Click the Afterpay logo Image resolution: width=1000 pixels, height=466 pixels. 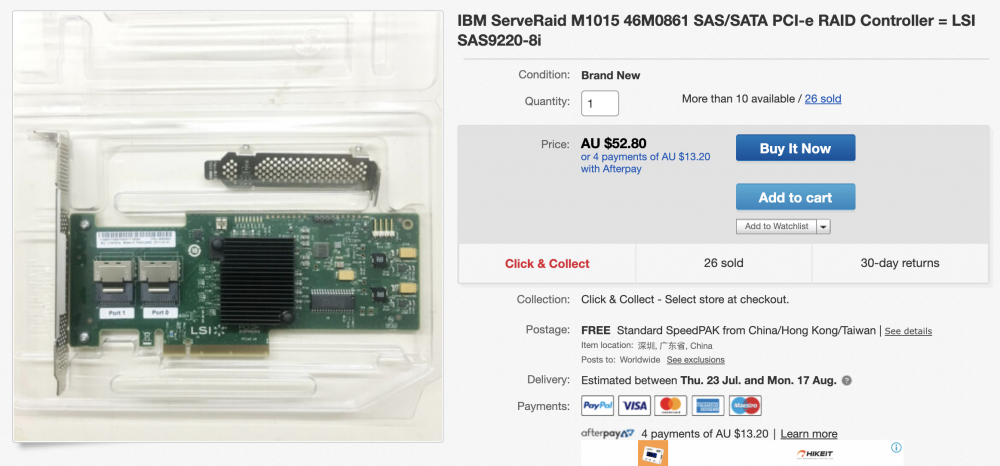608,433
